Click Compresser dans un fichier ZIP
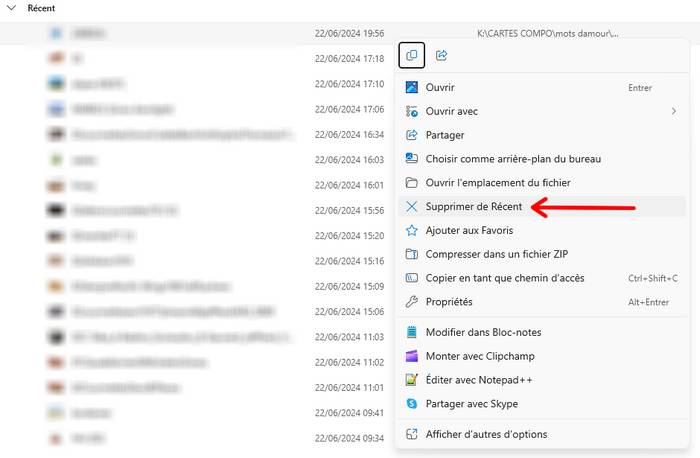 point(542,254)
